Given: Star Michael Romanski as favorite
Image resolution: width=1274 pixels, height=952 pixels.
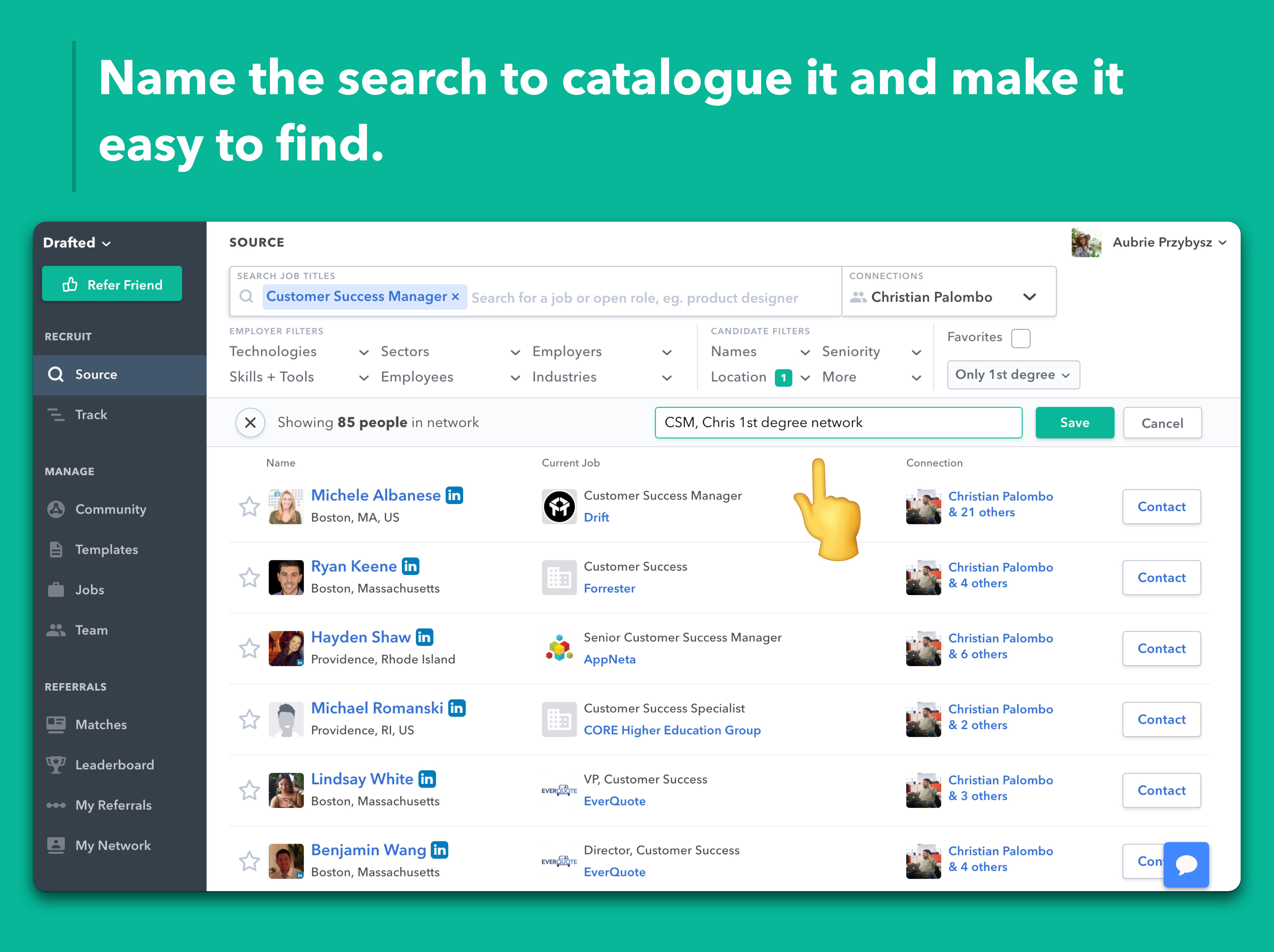Looking at the screenshot, I should click(249, 719).
